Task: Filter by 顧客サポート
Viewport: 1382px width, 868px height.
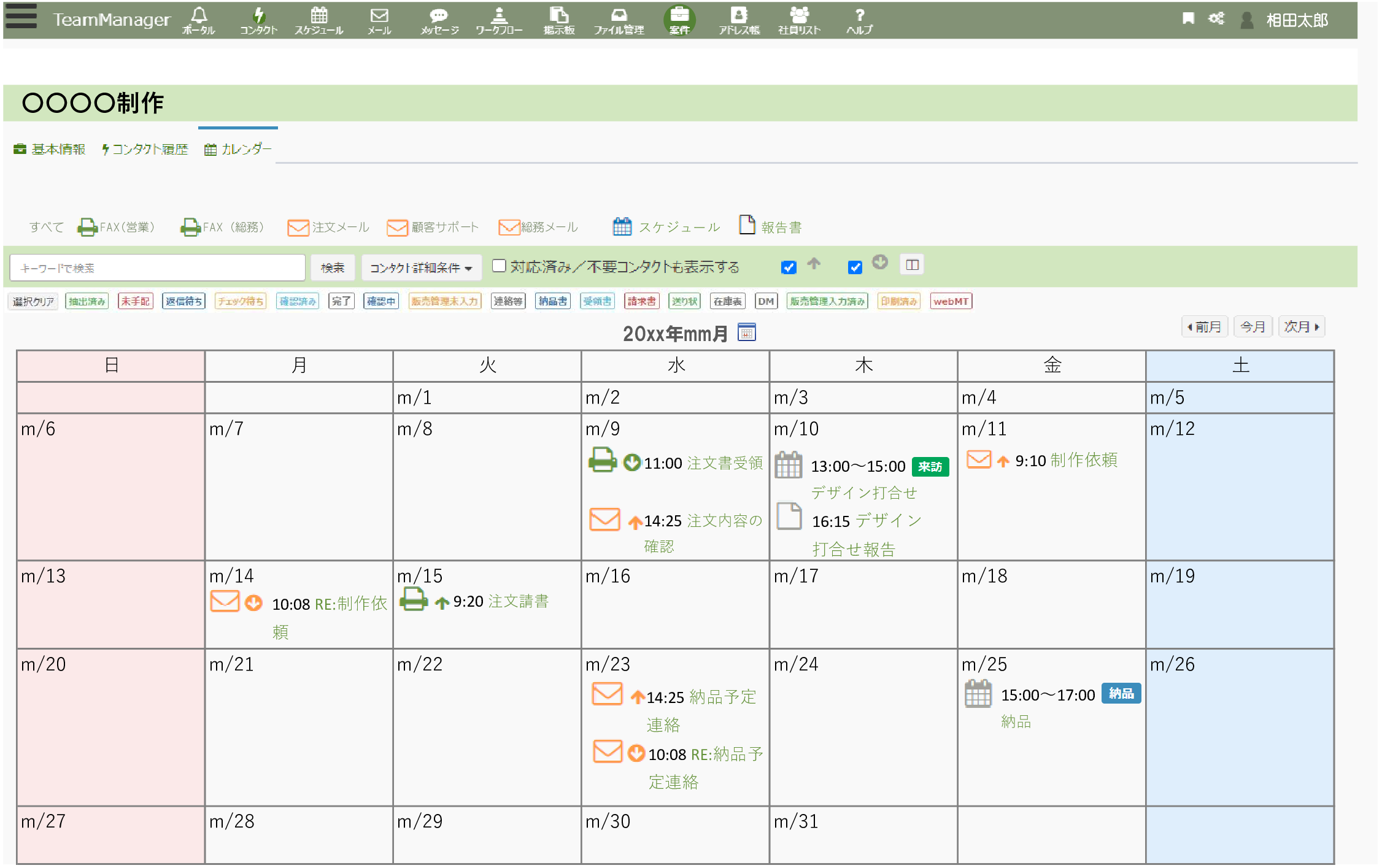Action: point(433,228)
